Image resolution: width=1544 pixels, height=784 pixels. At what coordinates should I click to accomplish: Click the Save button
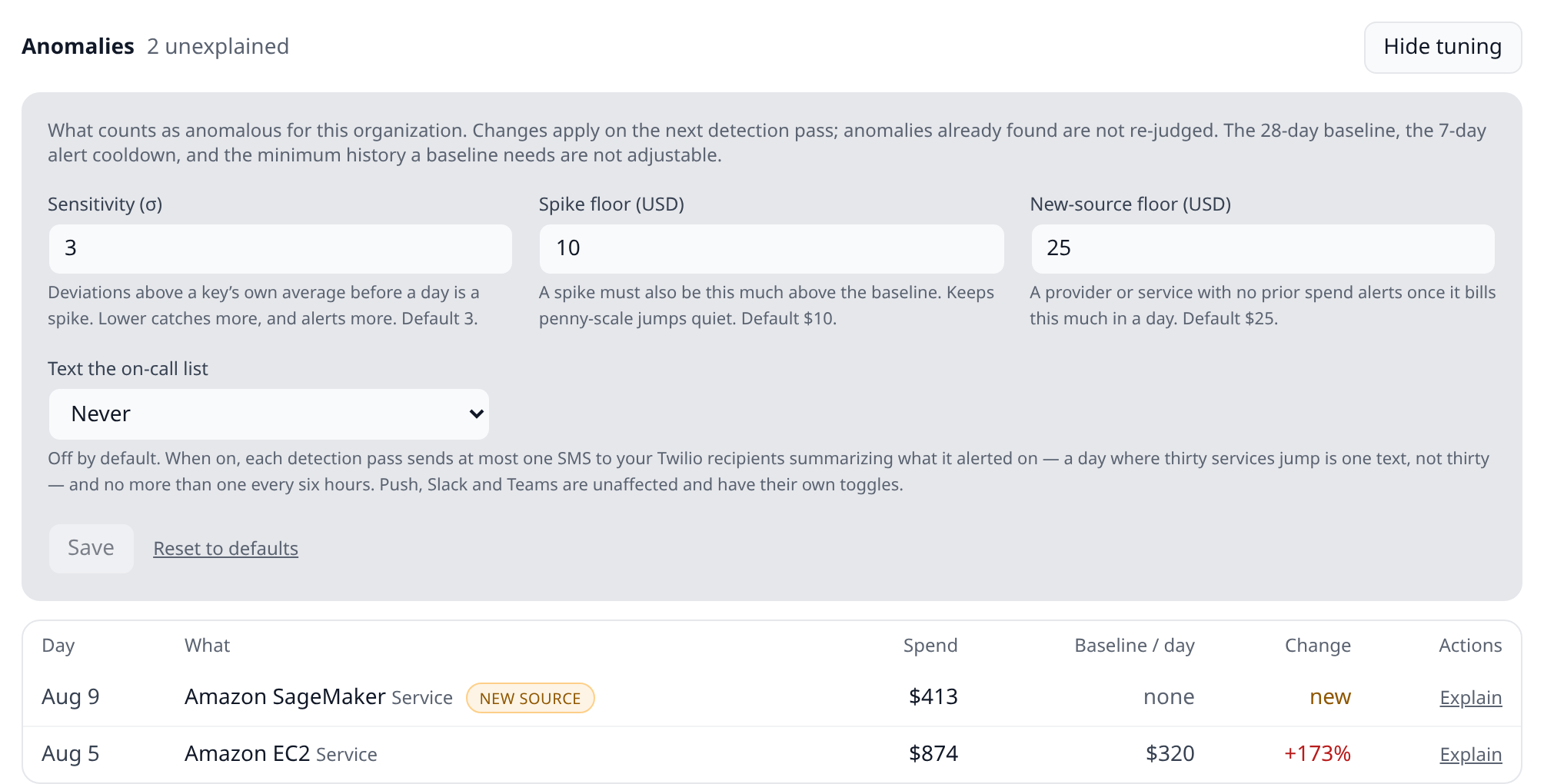(x=92, y=548)
